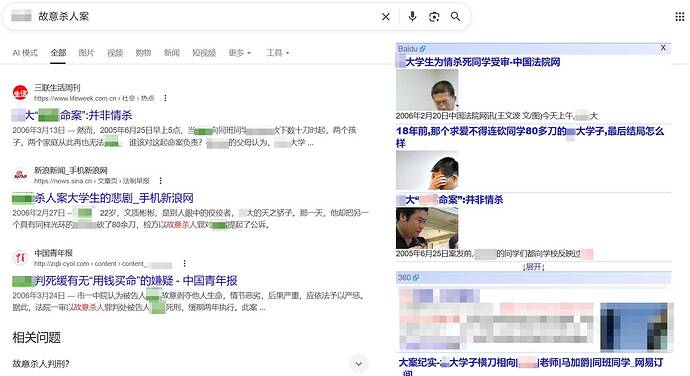Switch to 购物 tab
The image size is (690, 376).
(143, 53)
